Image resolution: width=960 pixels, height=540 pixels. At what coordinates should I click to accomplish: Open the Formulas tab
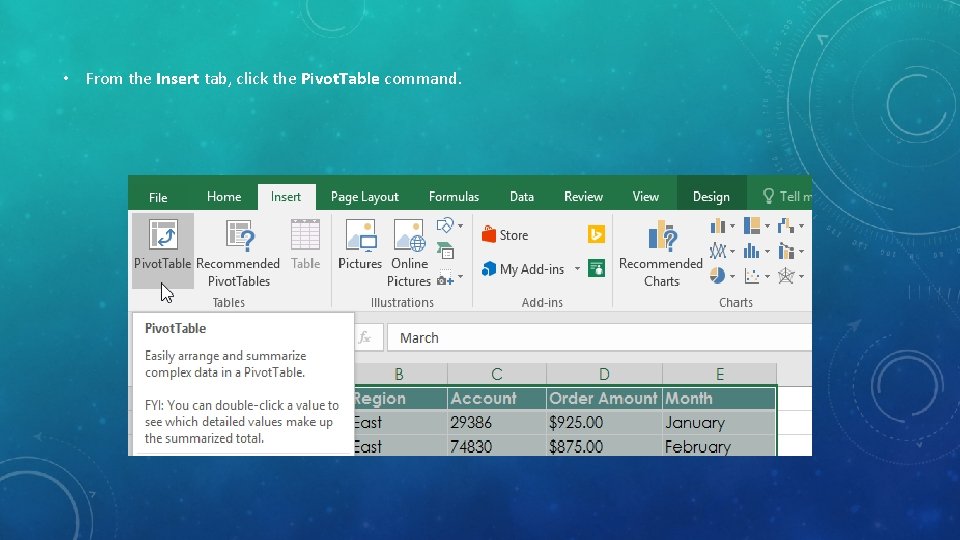coord(454,197)
